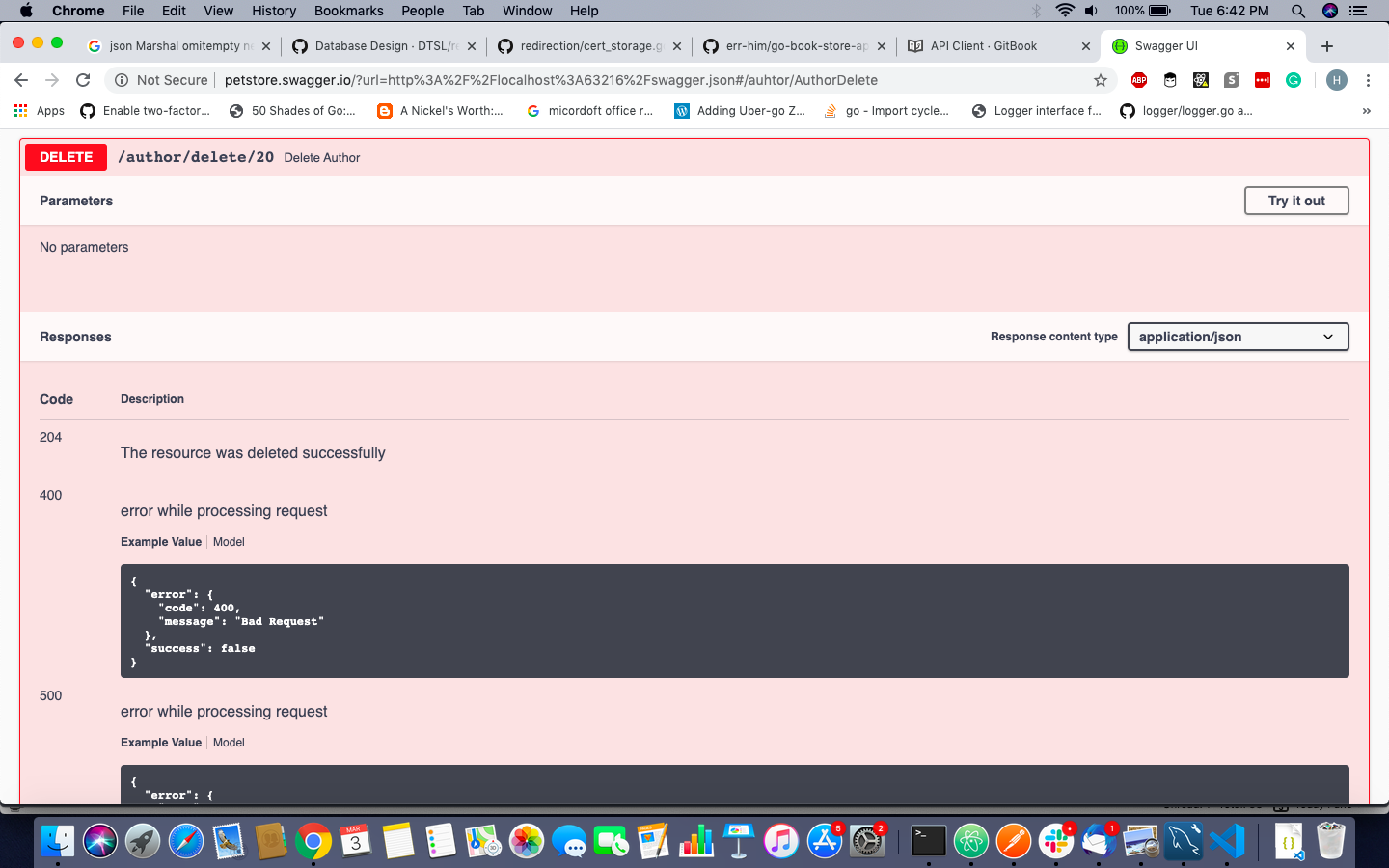The image size is (1389, 868).
Task: Open Chrome's three-dot settings menu
Action: 1369,81
